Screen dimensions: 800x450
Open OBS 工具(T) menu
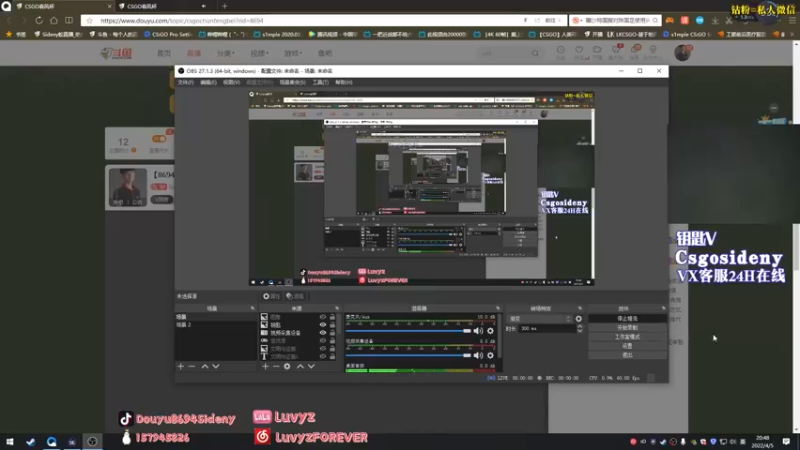(x=320, y=82)
